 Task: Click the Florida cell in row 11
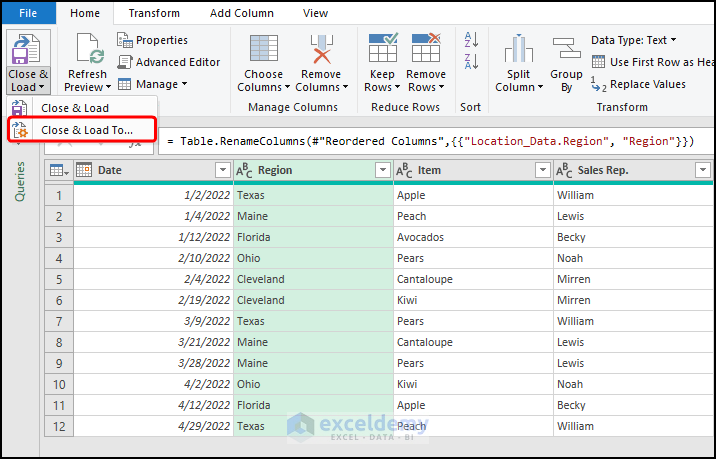313,405
